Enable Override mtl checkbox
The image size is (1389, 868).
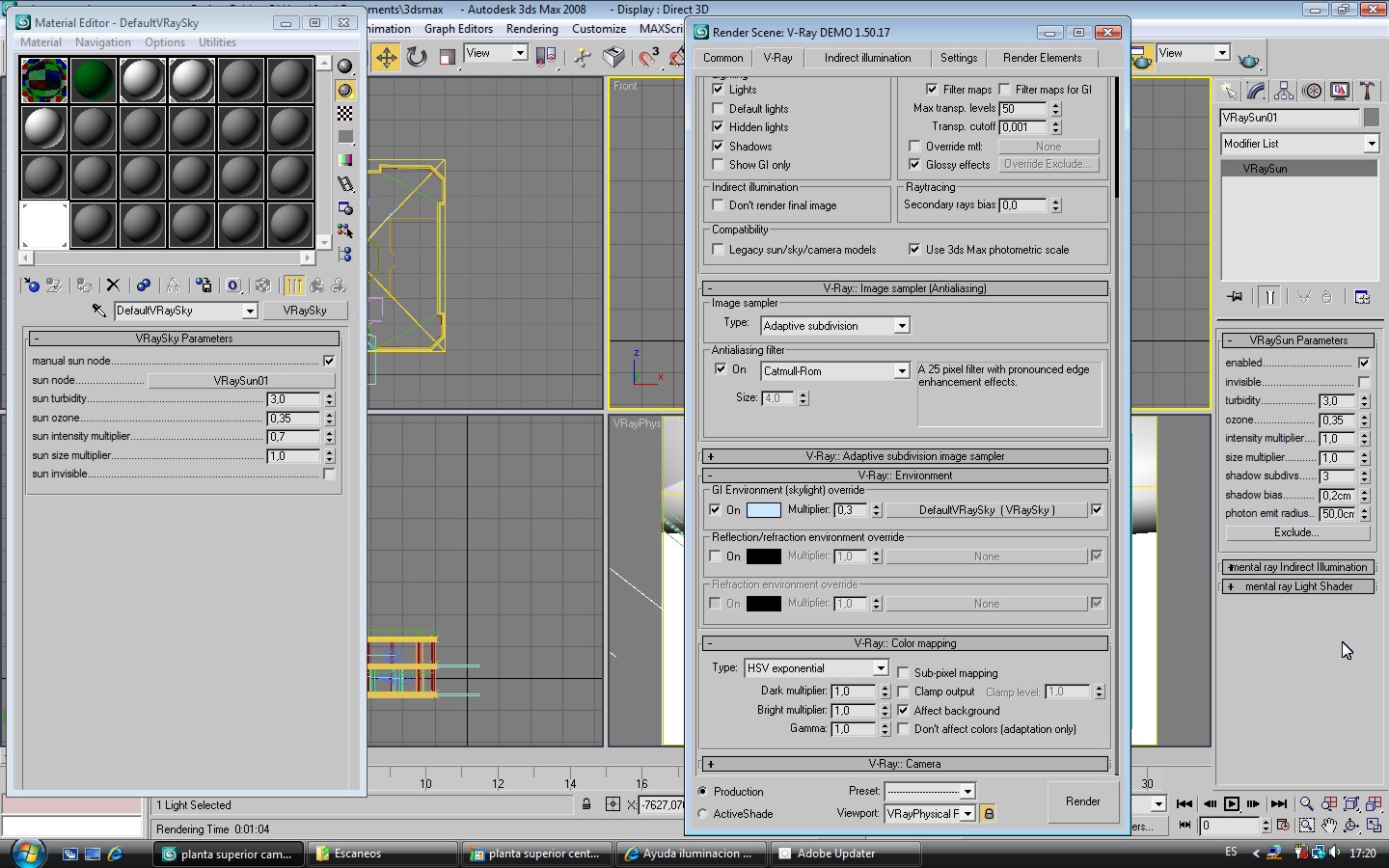pos(914,146)
